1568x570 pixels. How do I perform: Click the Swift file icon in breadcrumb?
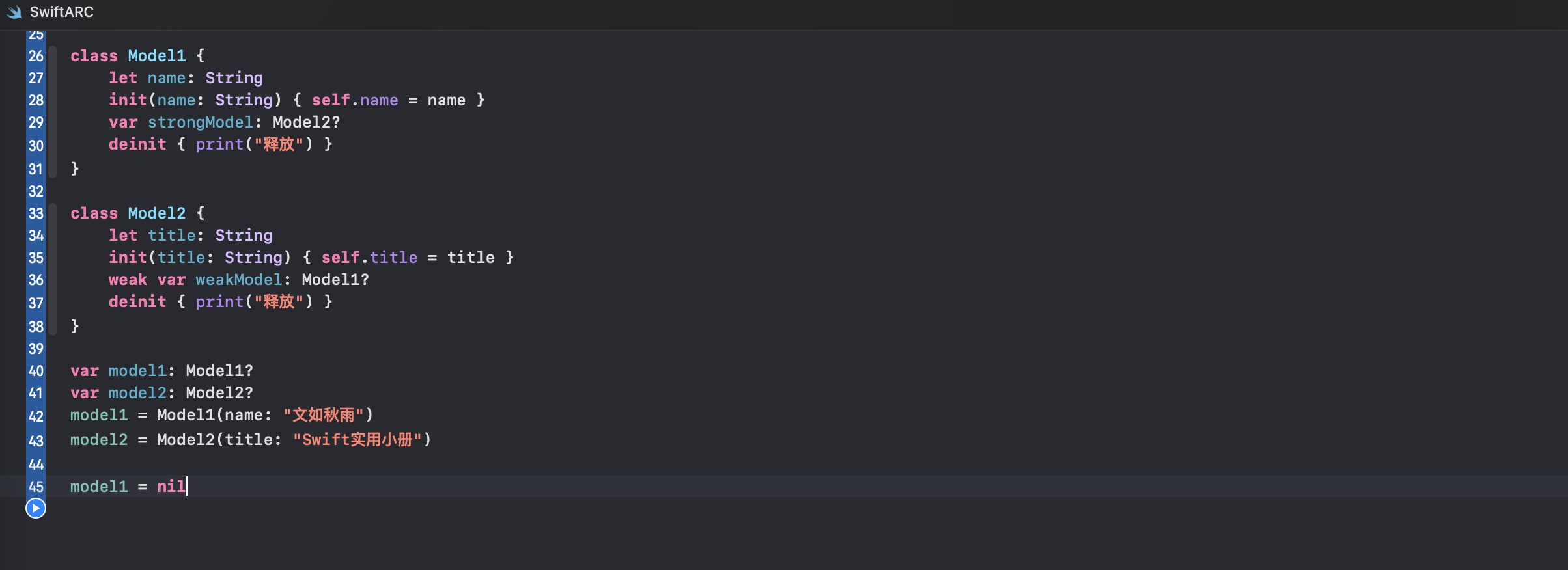coord(14,12)
